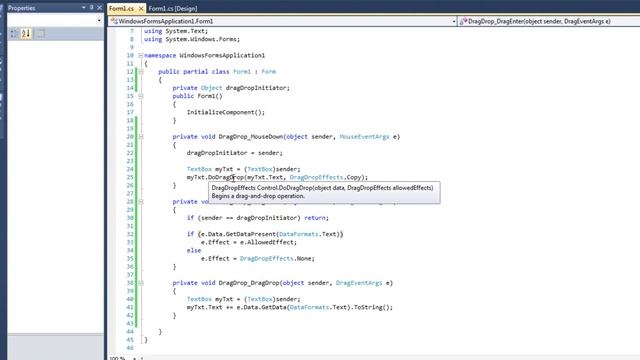This screenshot has width=640, height=360.
Task: Click "if (sender == dragDropInitiator) return;" line
Action: 258,218
